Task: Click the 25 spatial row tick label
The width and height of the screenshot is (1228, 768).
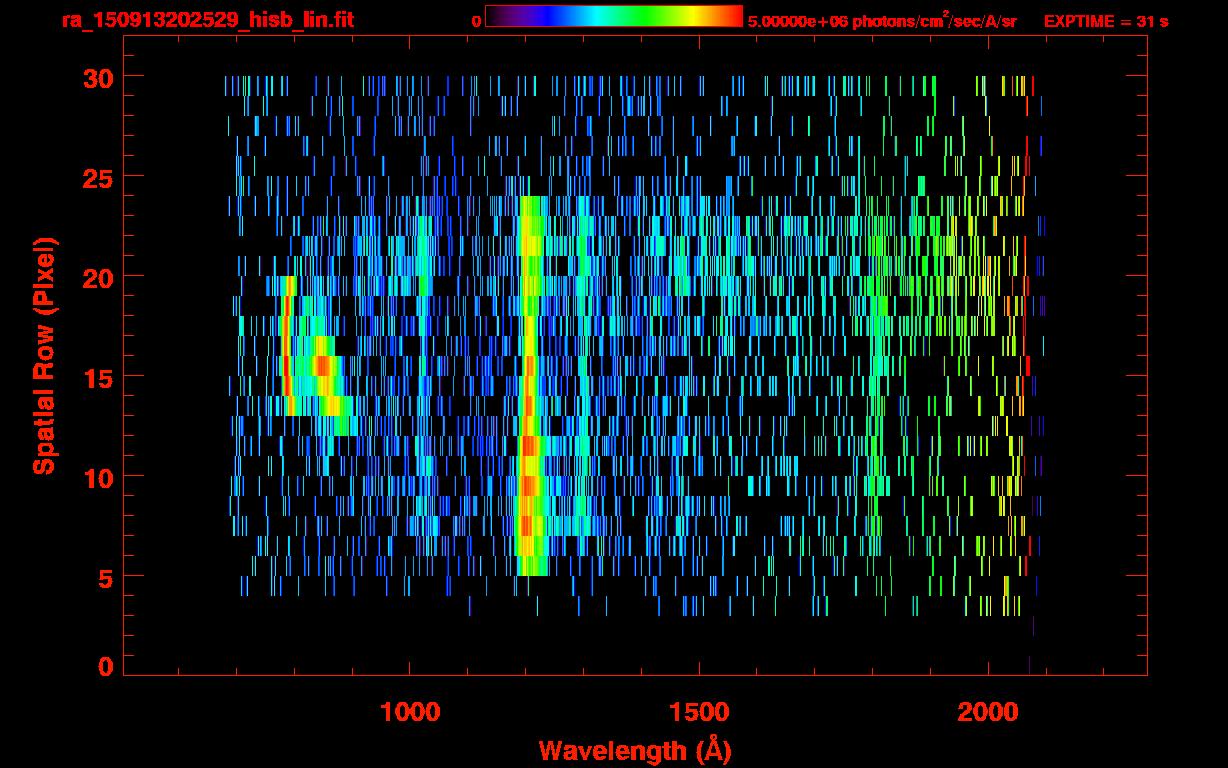Action: (x=97, y=177)
